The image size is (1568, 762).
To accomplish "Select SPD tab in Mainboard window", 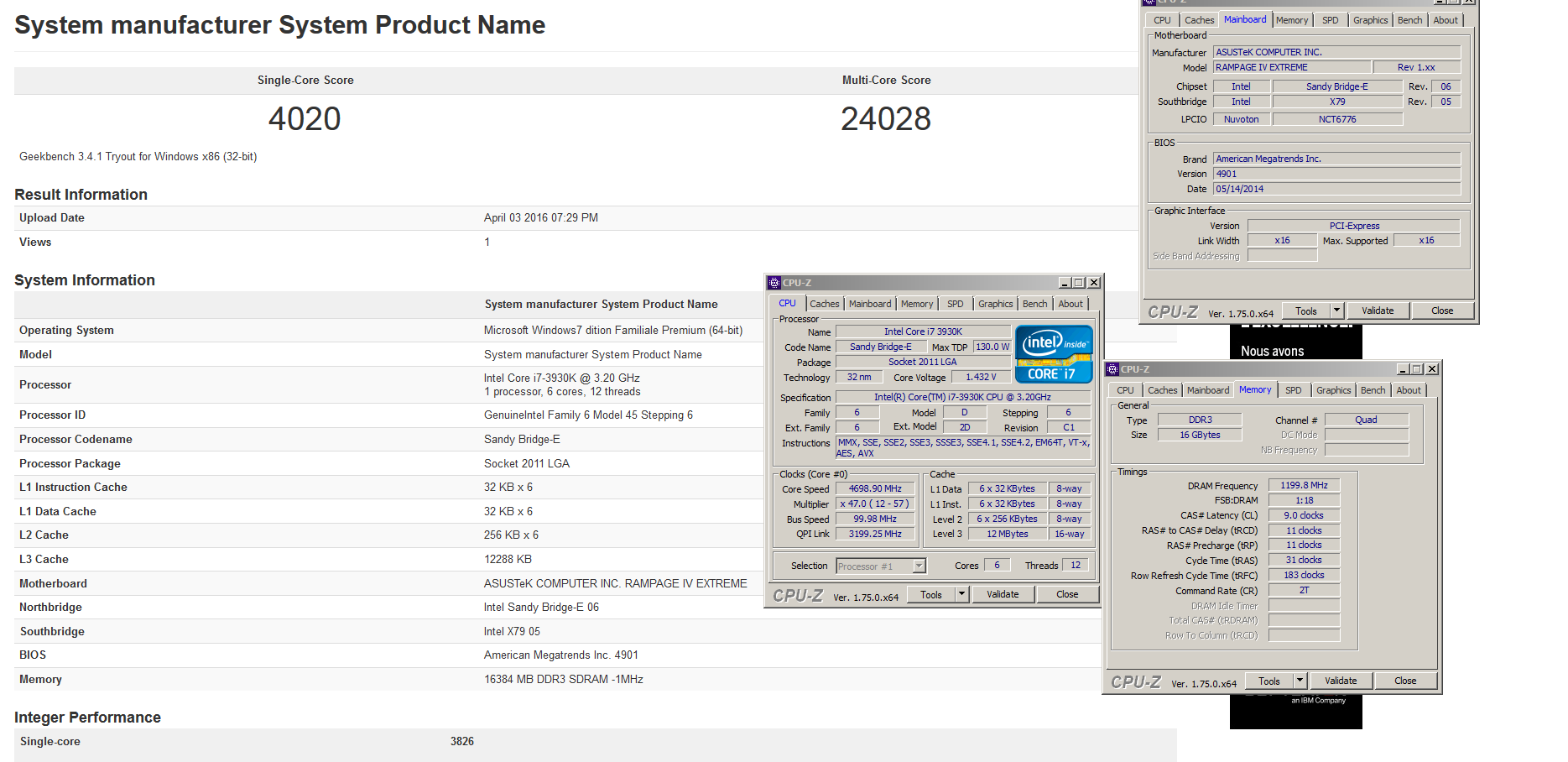I will (x=1331, y=20).
